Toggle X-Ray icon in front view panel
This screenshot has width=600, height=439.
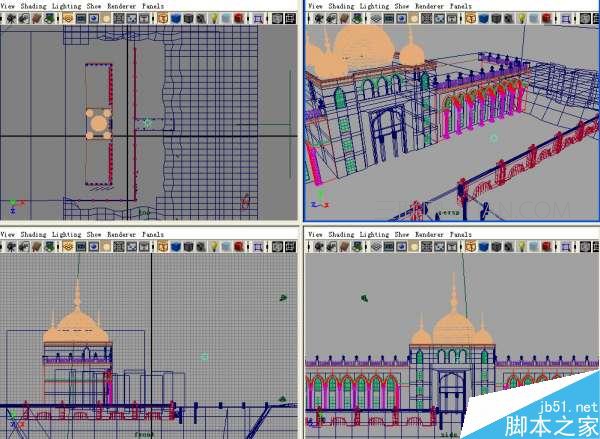click(x=277, y=246)
